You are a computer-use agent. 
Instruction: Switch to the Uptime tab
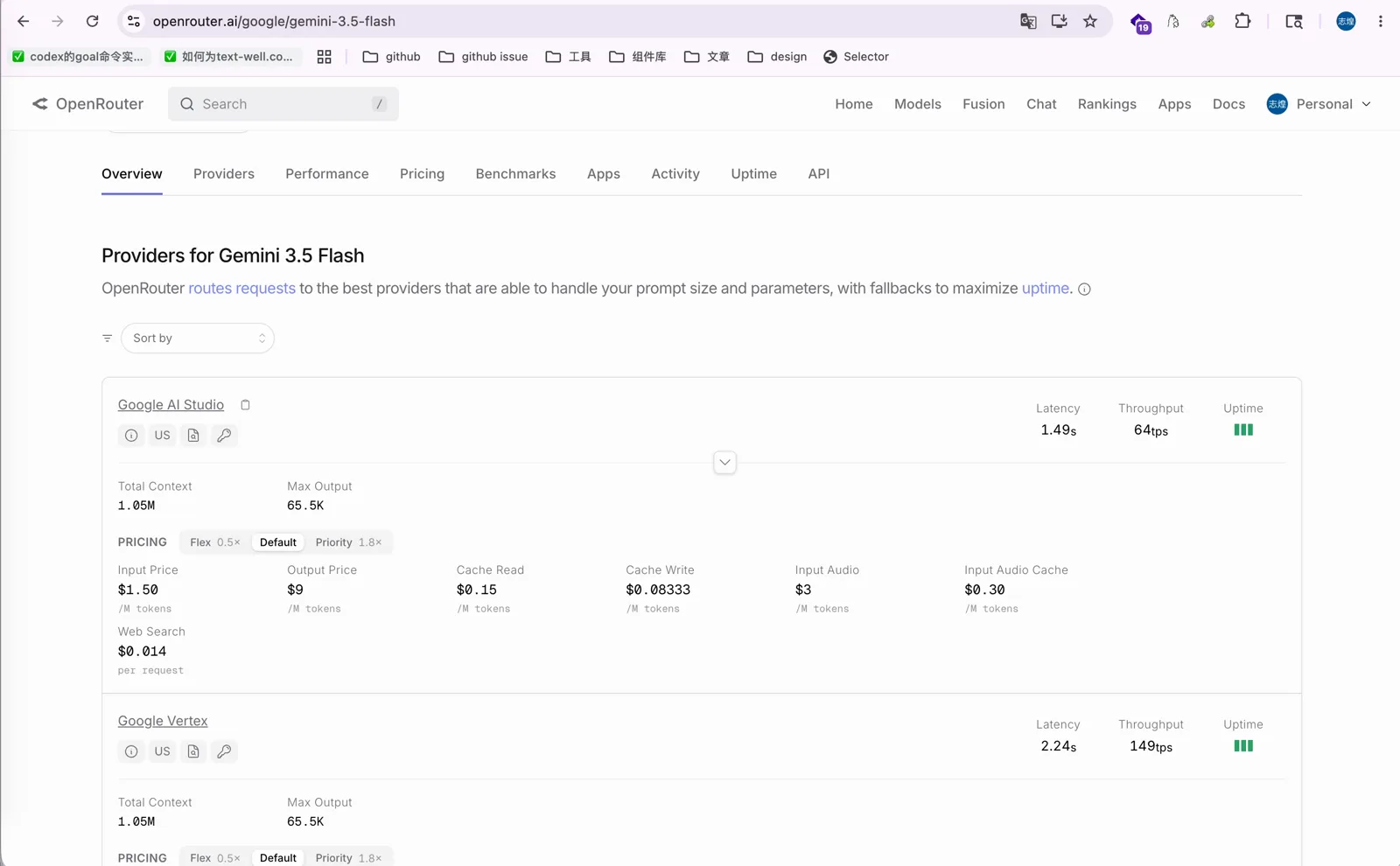tap(753, 174)
